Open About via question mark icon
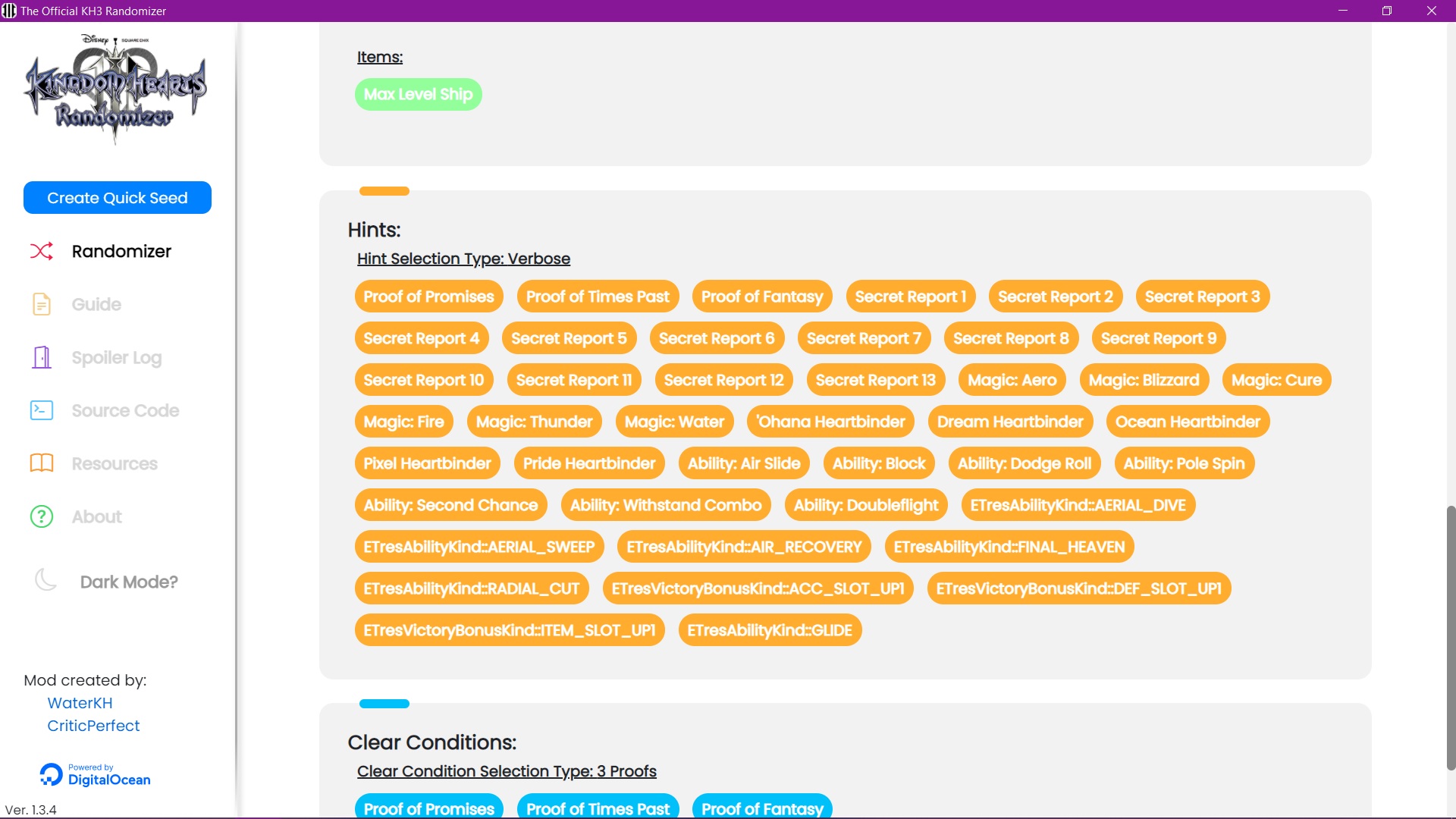This screenshot has height=819, width=1456. [x=42, y=516]
